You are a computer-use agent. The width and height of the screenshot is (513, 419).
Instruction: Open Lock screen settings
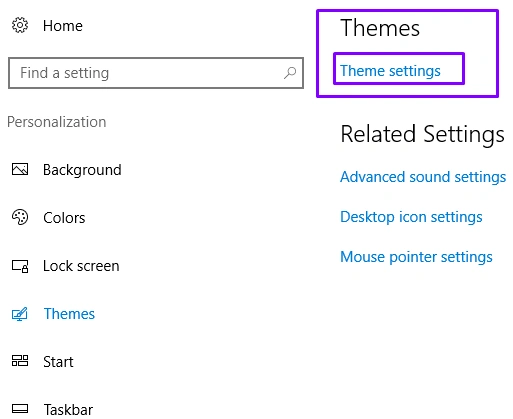pyautogui.click(x=81, y=266)
